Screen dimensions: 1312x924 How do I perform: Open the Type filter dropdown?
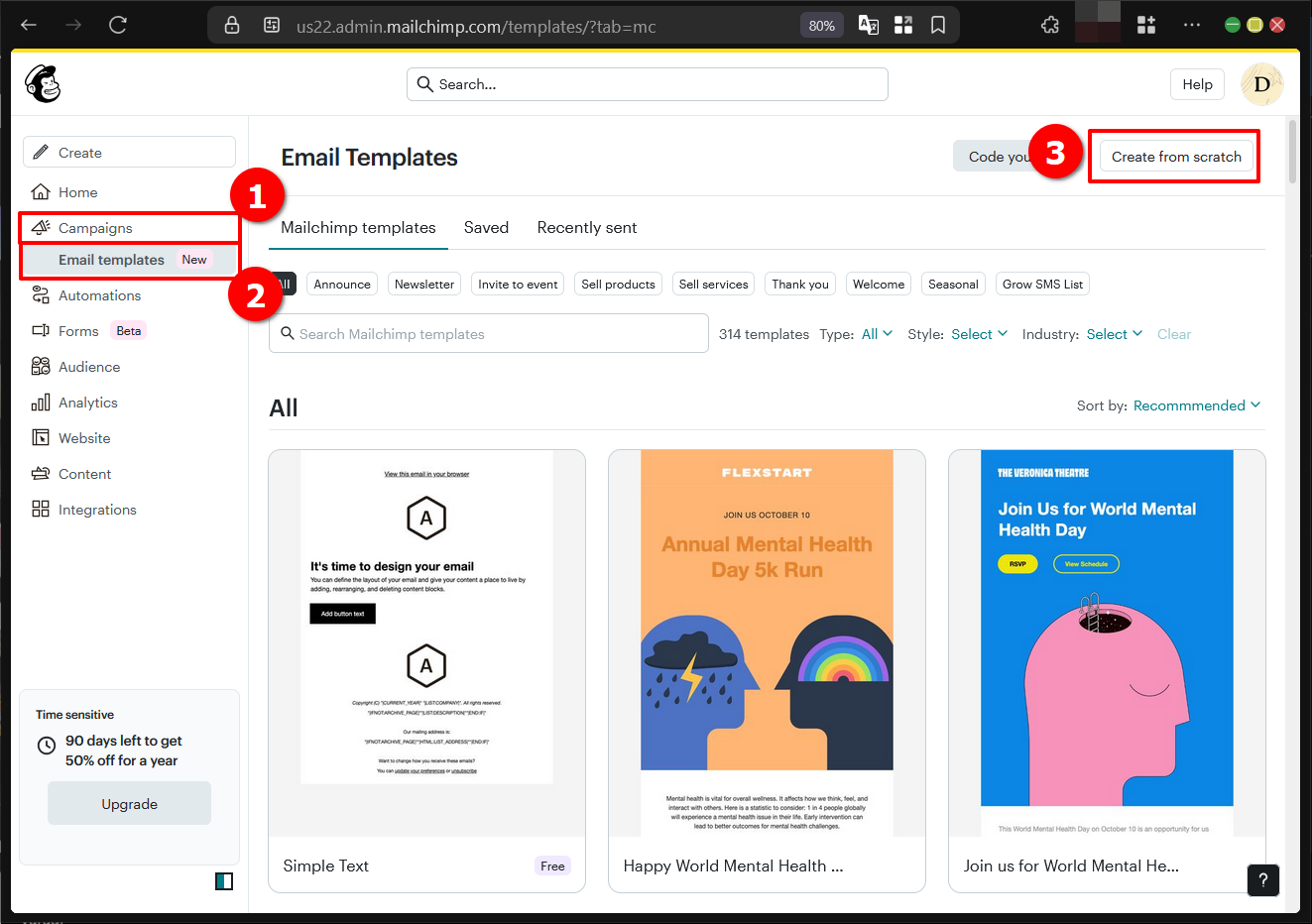[x=877, y=334]
